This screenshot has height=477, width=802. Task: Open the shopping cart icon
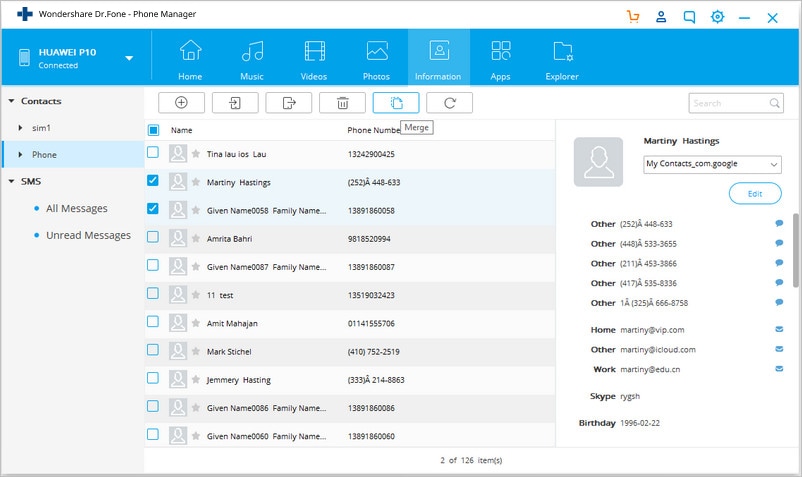(633, 17)
